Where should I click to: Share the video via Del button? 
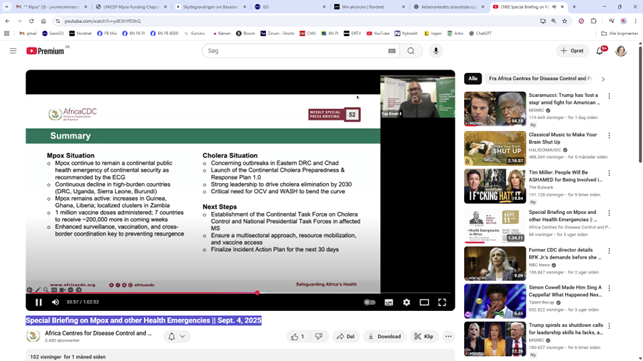click(x=346, y=336)
